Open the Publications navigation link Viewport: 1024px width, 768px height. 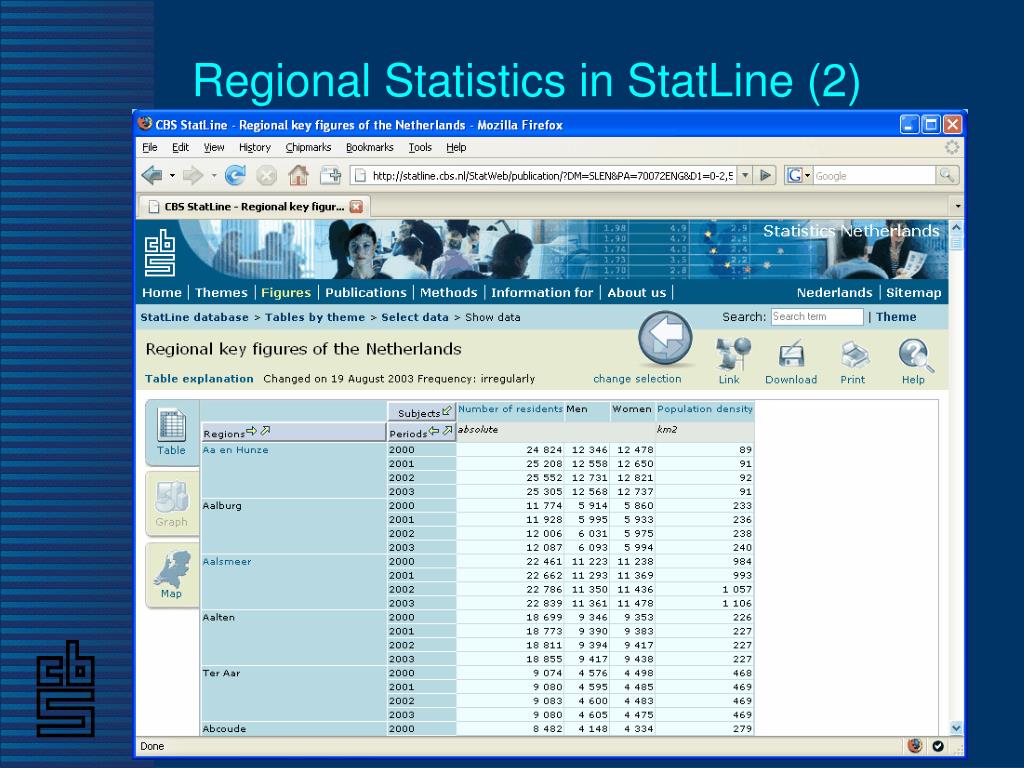(366, 293)
